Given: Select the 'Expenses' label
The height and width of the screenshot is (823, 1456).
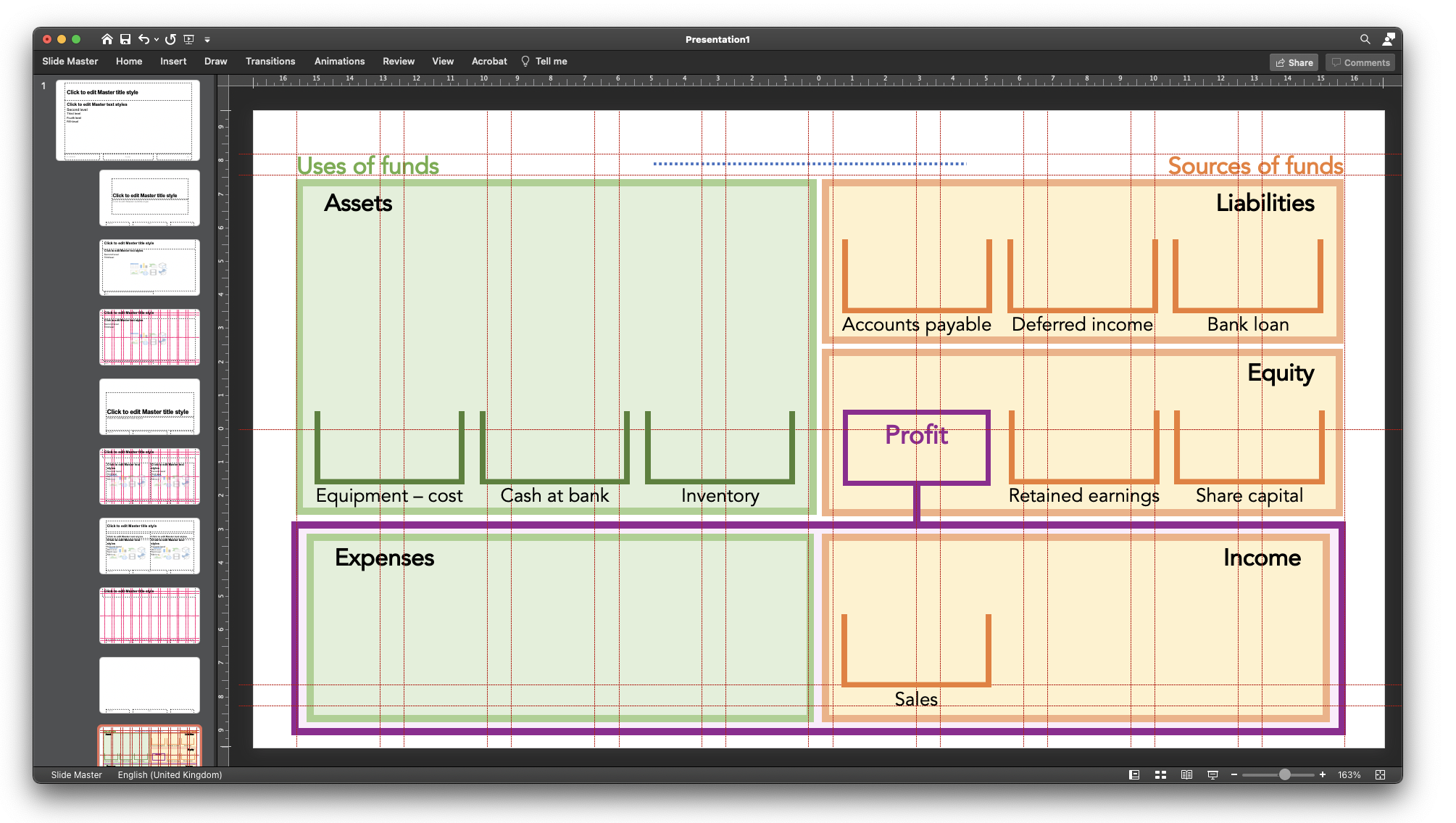Looking at the screenshot, I should click(x=384, y=558).
